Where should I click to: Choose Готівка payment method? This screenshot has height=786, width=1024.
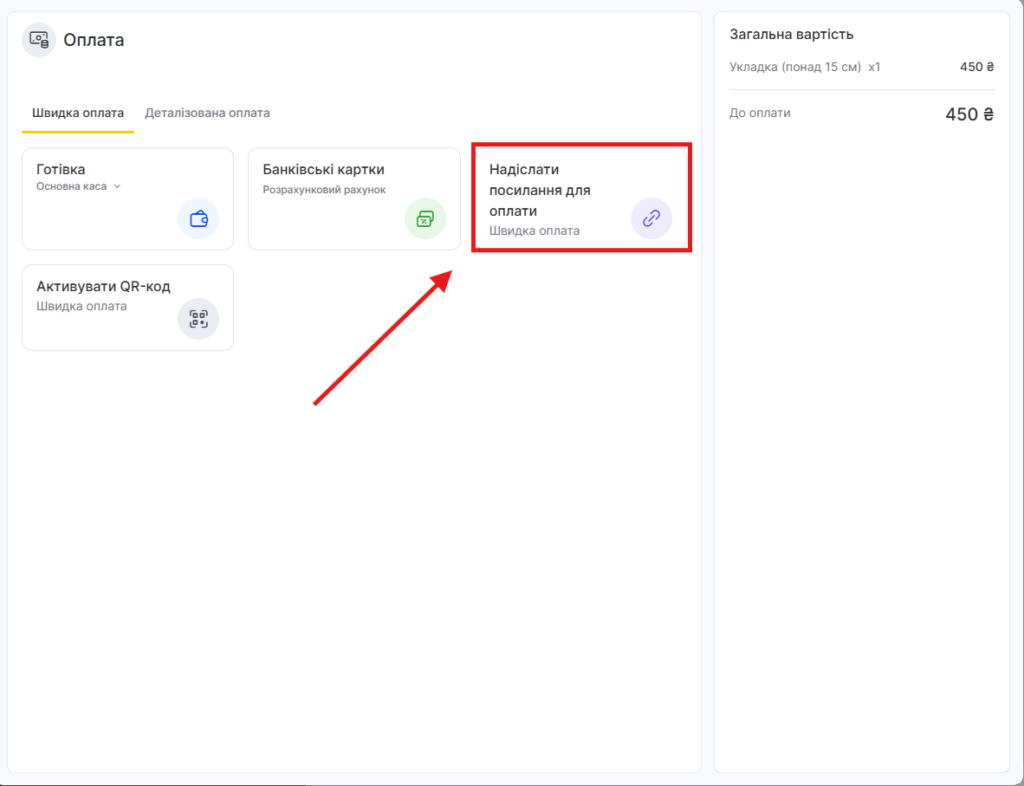[x=128, y=198]
